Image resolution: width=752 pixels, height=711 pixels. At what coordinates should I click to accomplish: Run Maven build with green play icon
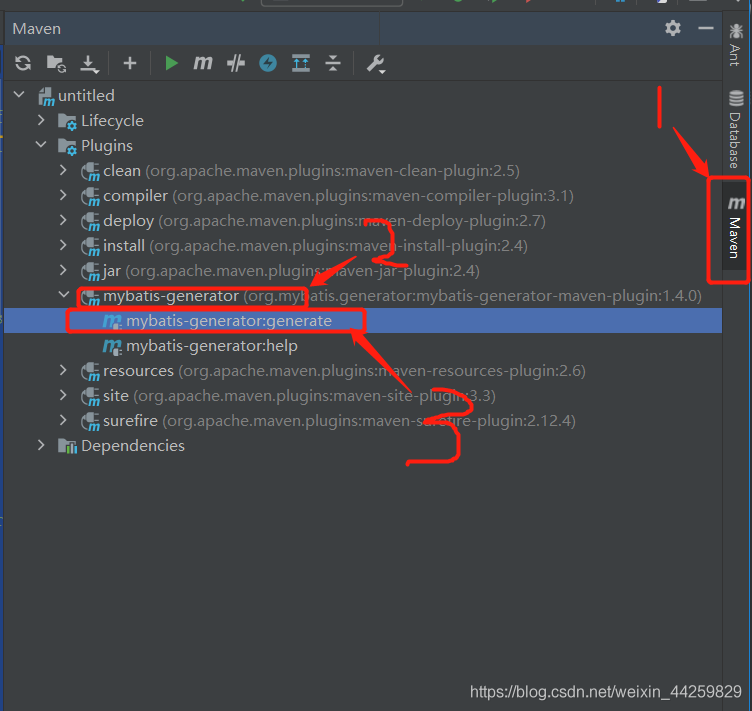tap(171, 63)
